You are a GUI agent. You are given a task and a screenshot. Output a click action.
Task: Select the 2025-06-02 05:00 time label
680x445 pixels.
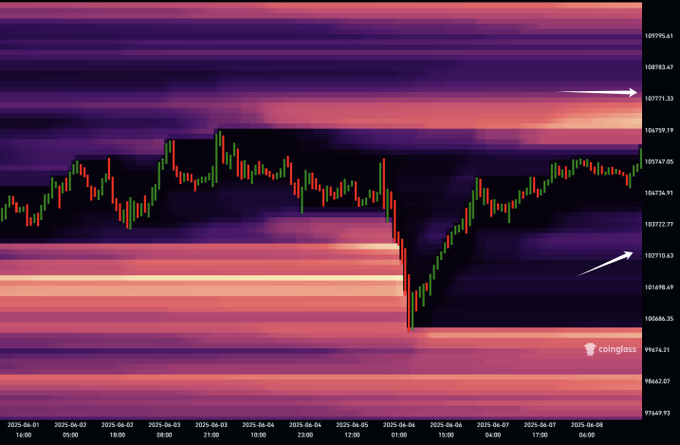pyautogui.click(x=70, y=430)
